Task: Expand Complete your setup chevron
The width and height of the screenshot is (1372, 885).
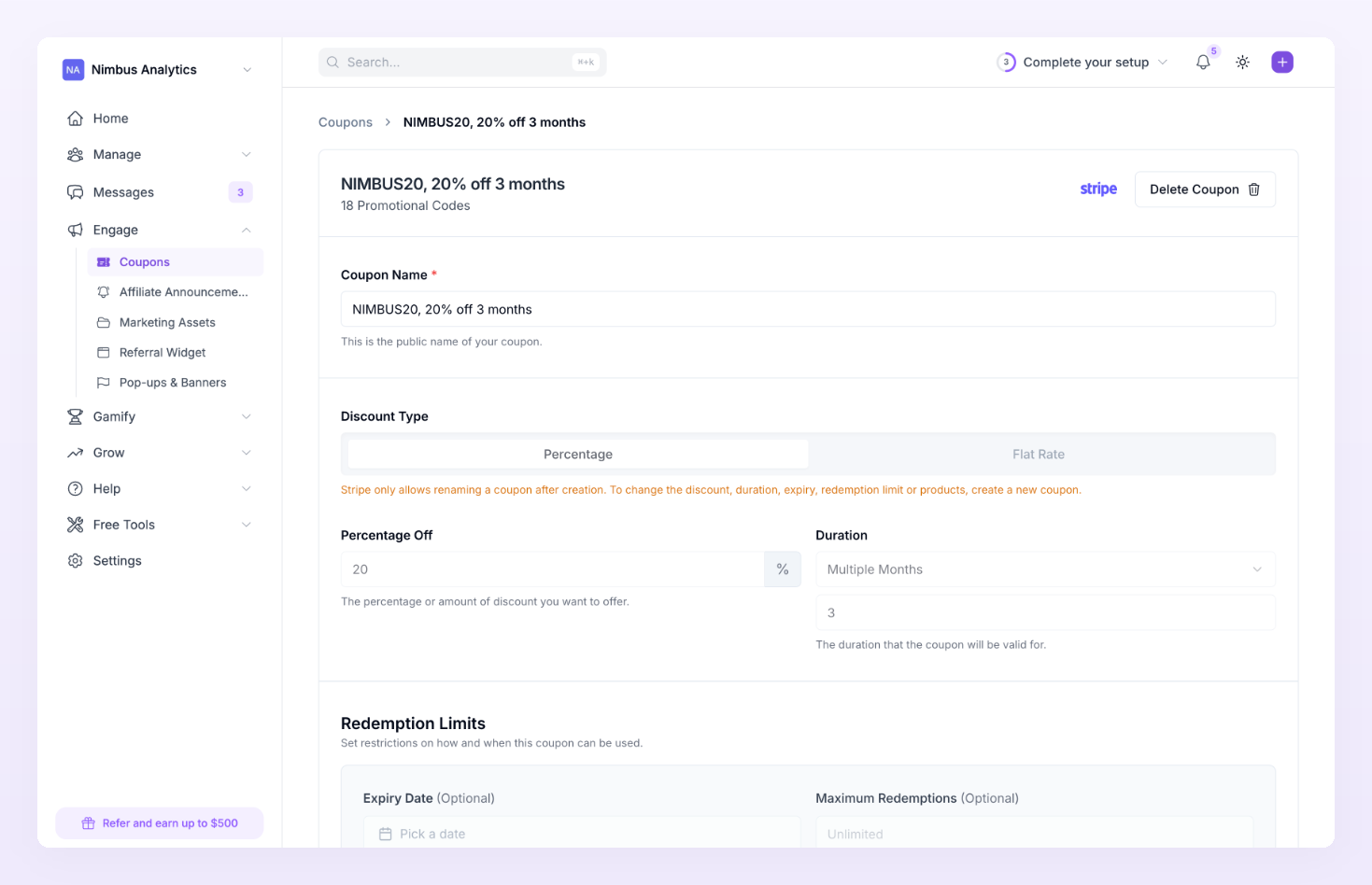Action: 1163,63
